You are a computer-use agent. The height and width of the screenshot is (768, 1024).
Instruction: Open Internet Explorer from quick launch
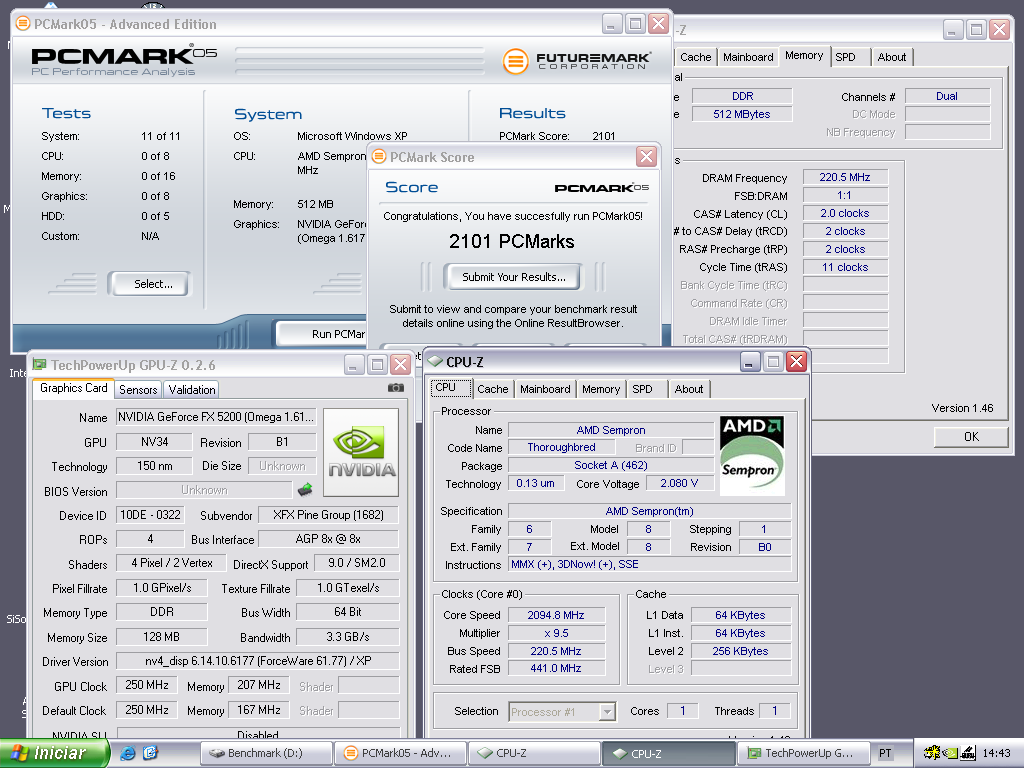click(x=128, y=753)
